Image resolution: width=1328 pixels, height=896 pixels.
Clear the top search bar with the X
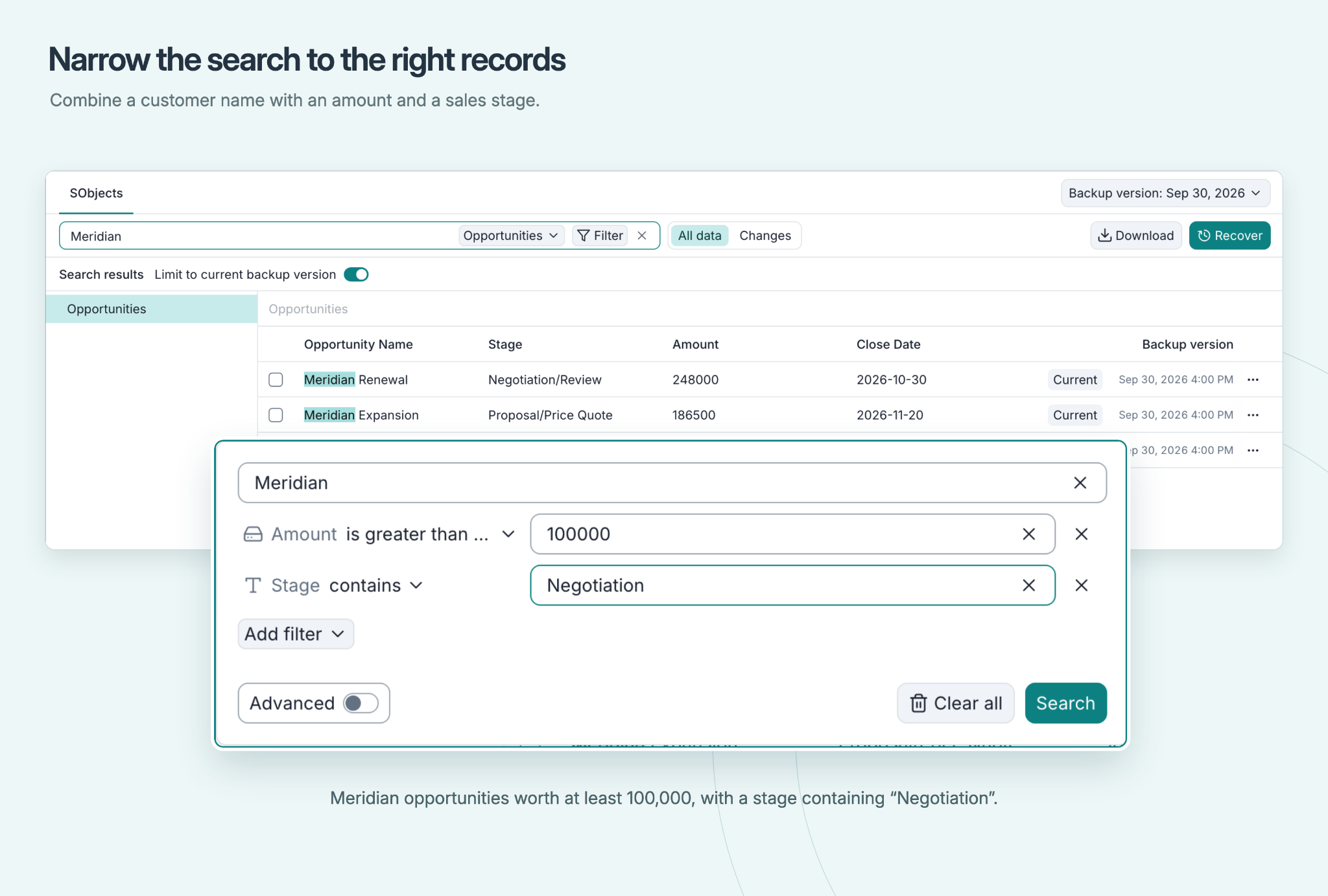(642, 235)
